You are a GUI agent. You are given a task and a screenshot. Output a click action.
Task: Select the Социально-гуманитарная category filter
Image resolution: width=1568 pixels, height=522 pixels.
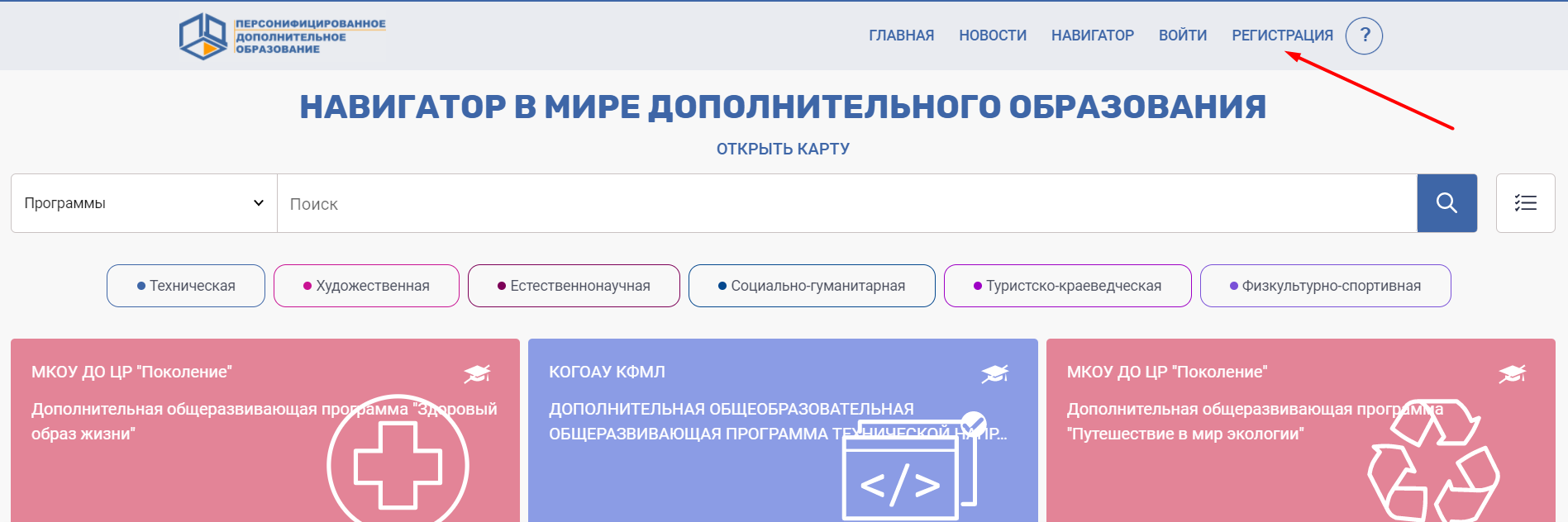tap(812, 286)
